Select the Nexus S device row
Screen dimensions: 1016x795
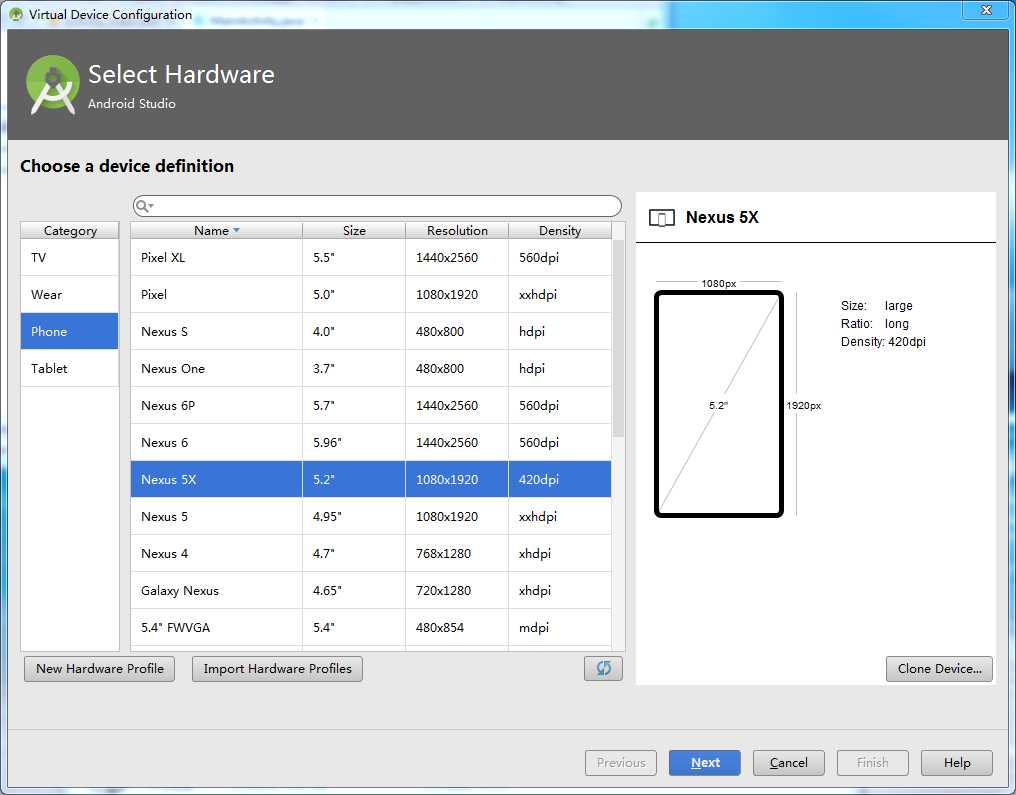[x=371, y=331]
